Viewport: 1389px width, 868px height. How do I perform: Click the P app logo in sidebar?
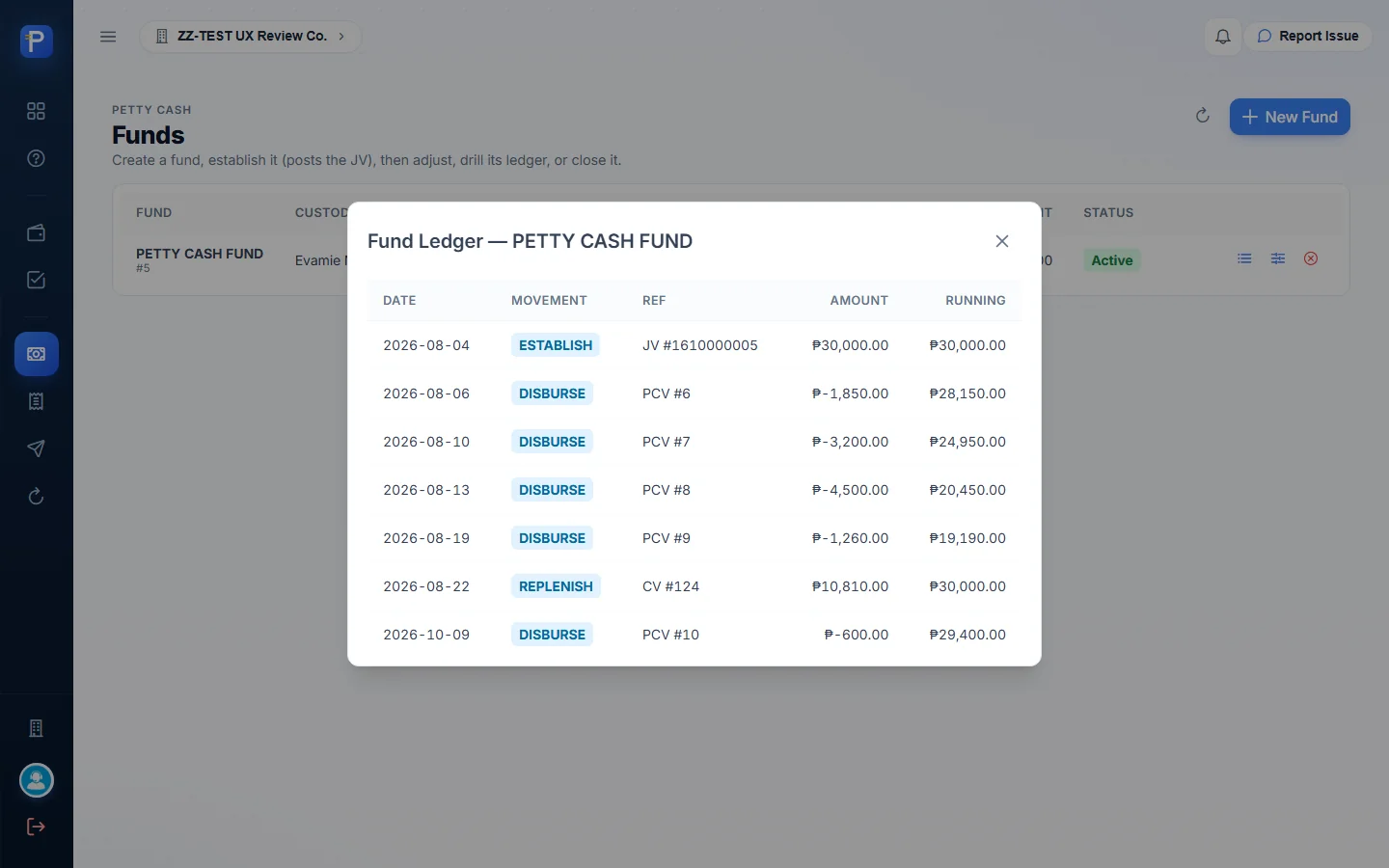click(x=37, y=41)
